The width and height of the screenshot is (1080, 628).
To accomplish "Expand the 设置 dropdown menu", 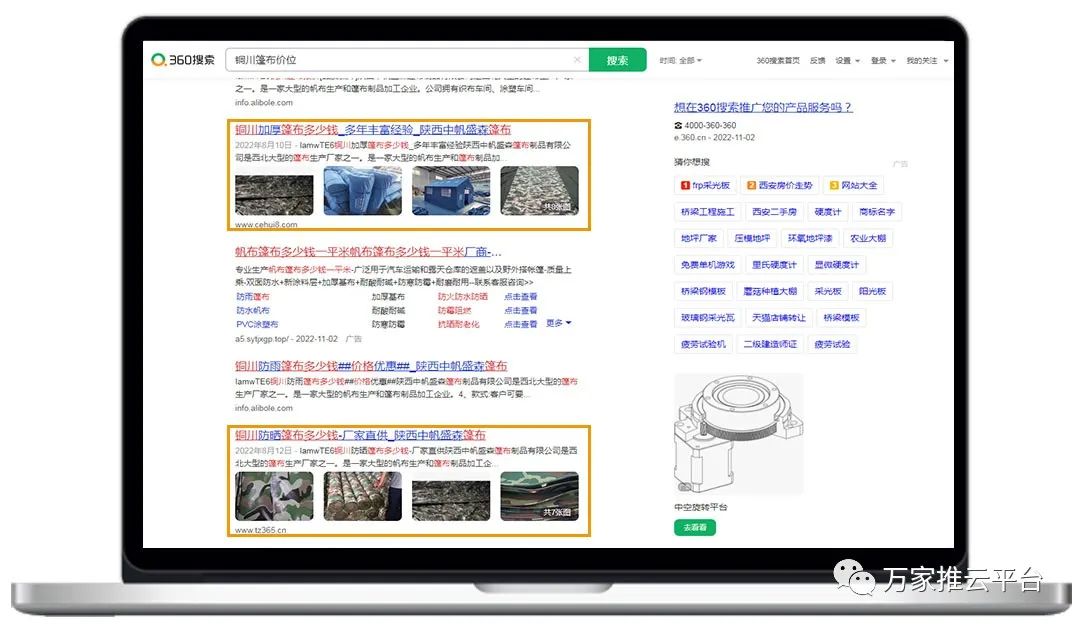I will coord(847,61).
